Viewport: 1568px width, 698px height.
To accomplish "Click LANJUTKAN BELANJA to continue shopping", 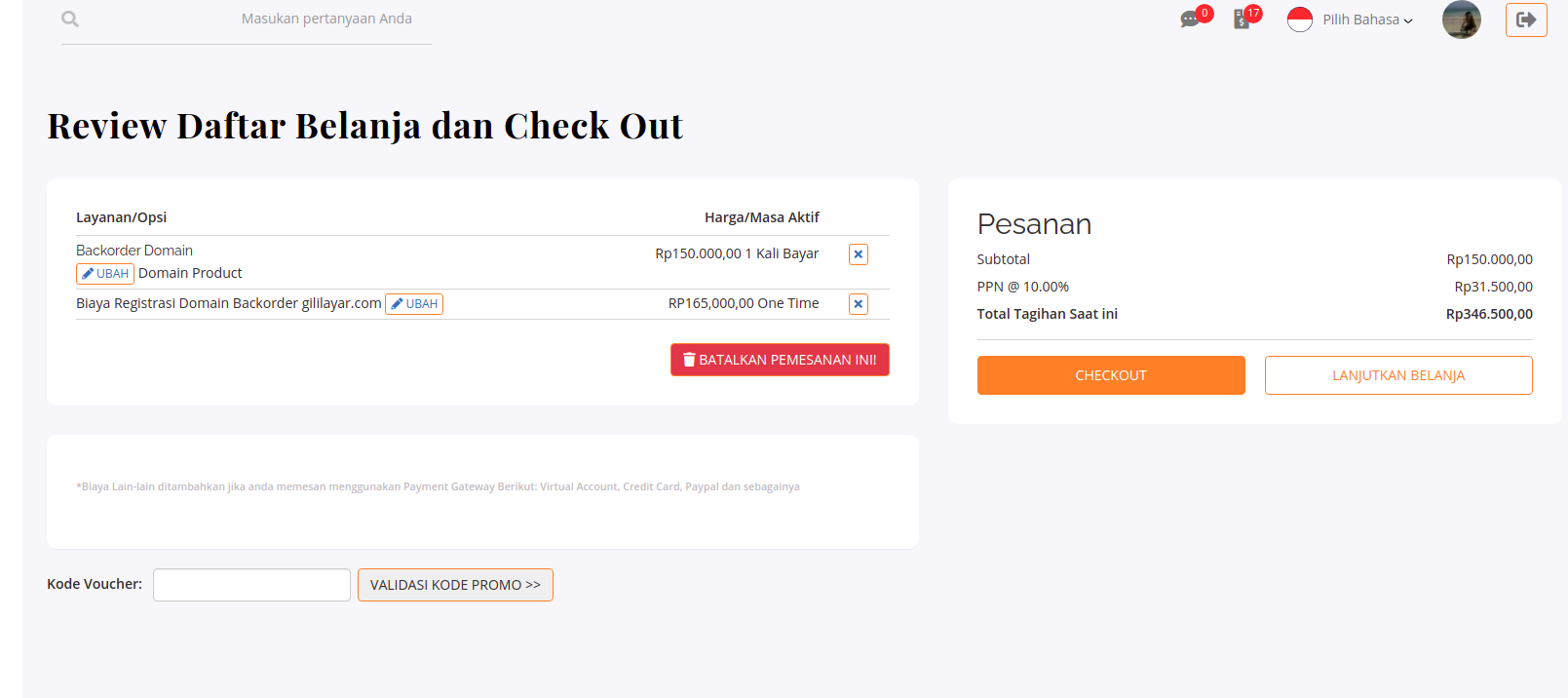I will (x=1398, y=375).
